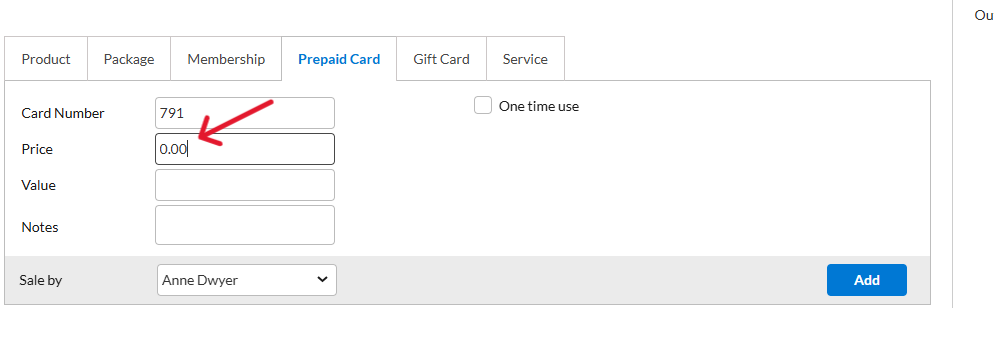Open the Service tab
This screenshot has height=363, width=994.
525,59
